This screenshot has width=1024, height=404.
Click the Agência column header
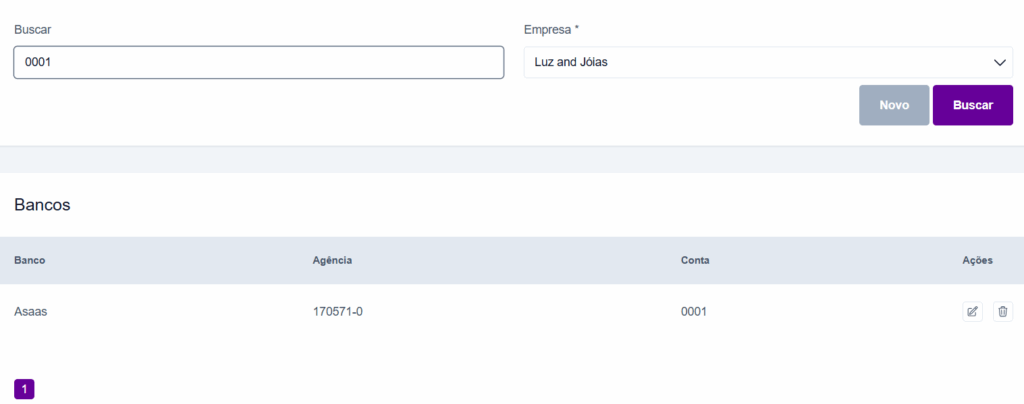point(332,260)
